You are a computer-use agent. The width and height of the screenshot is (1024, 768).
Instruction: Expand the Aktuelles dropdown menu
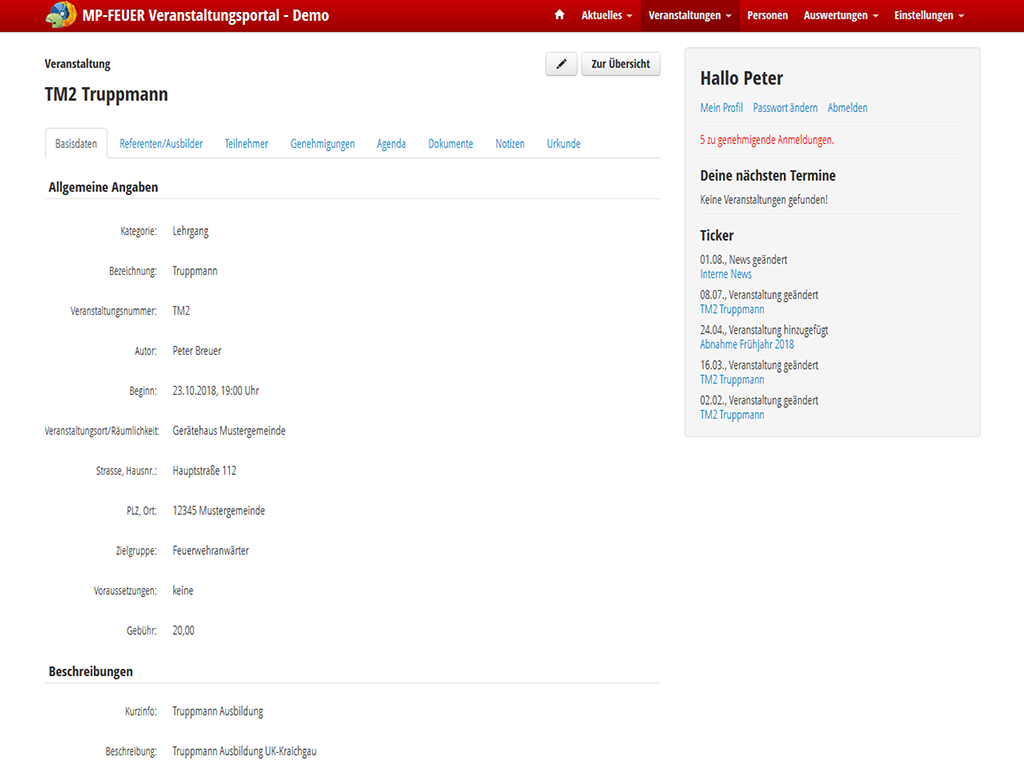[x=606, y=16]
